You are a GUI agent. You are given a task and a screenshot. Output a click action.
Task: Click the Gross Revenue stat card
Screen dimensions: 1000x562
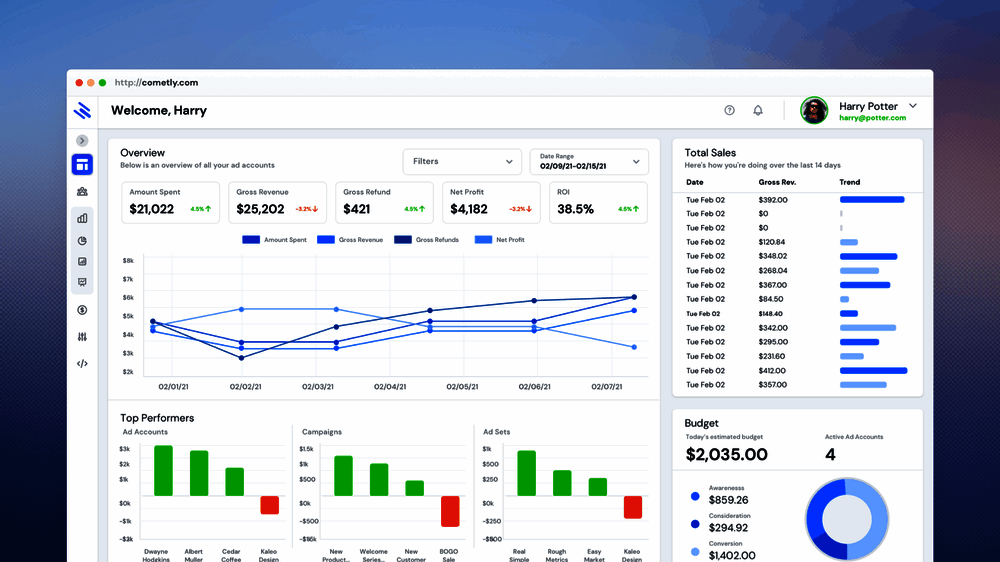click(x=277, y=203)
